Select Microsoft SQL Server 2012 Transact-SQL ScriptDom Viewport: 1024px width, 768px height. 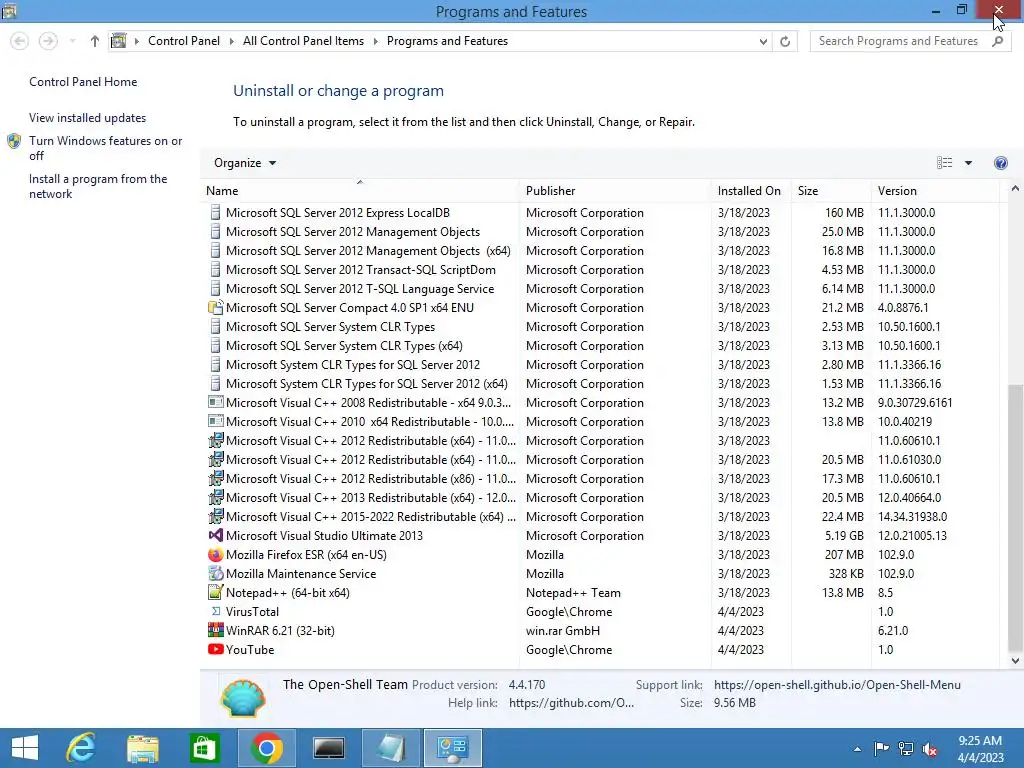(x=600, y=269)
